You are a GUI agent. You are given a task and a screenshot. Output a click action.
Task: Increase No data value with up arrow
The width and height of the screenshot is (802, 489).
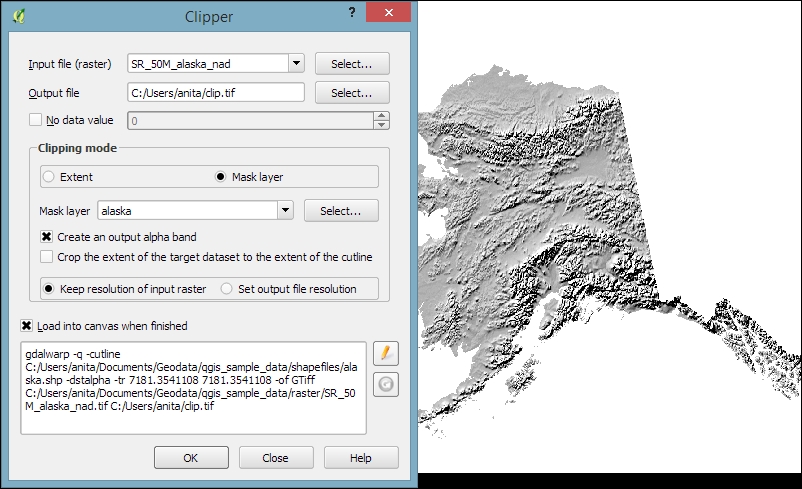click(x=382, y=116)
